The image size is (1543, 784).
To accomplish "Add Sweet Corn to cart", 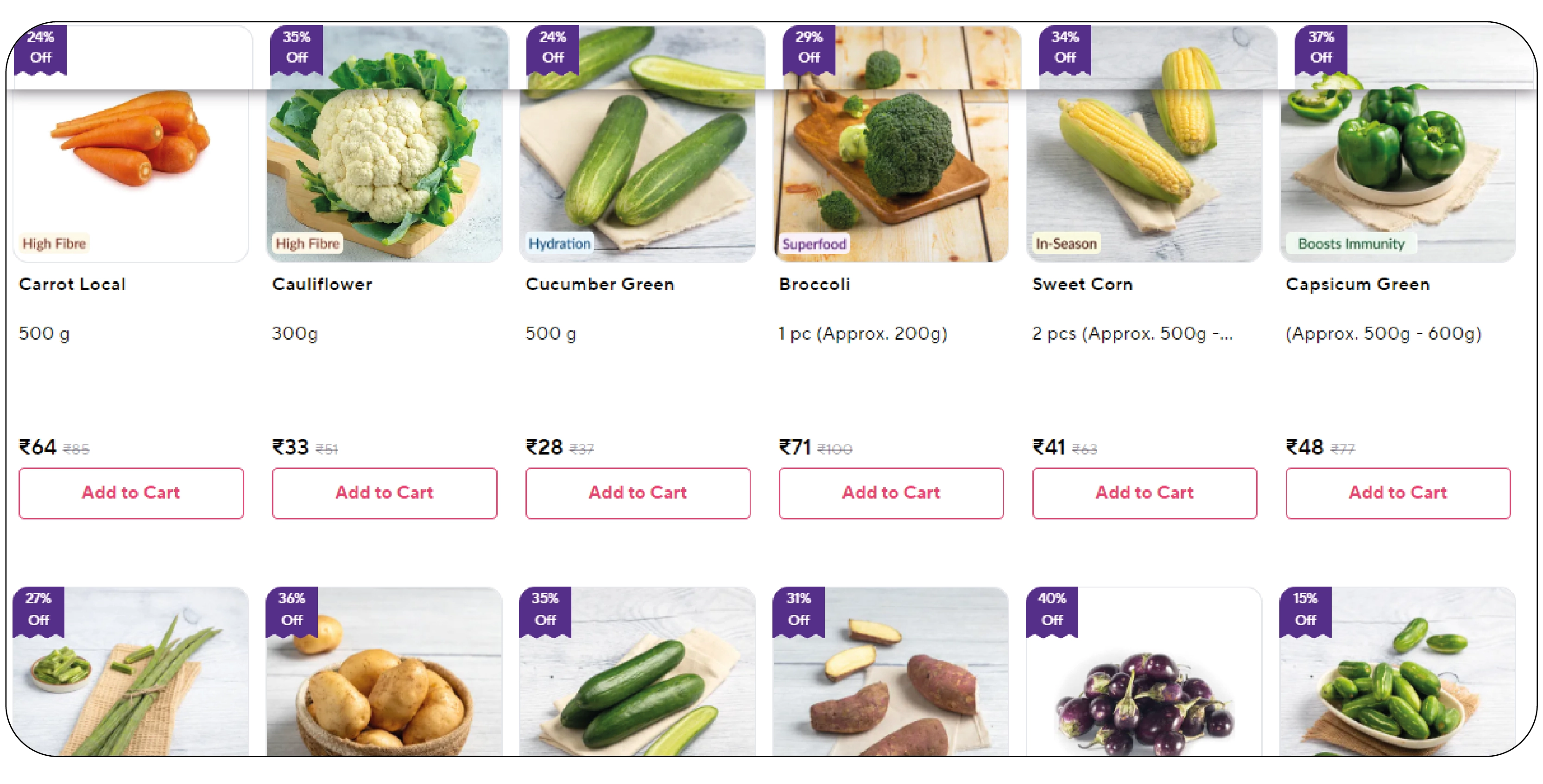I will [x=1145, y=493].
